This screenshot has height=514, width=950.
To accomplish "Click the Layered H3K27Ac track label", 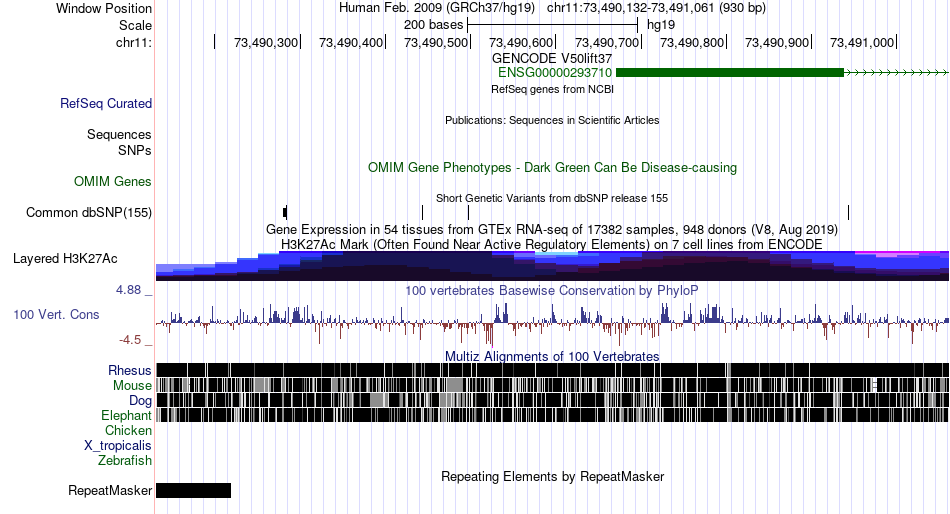I will point(65,259).
